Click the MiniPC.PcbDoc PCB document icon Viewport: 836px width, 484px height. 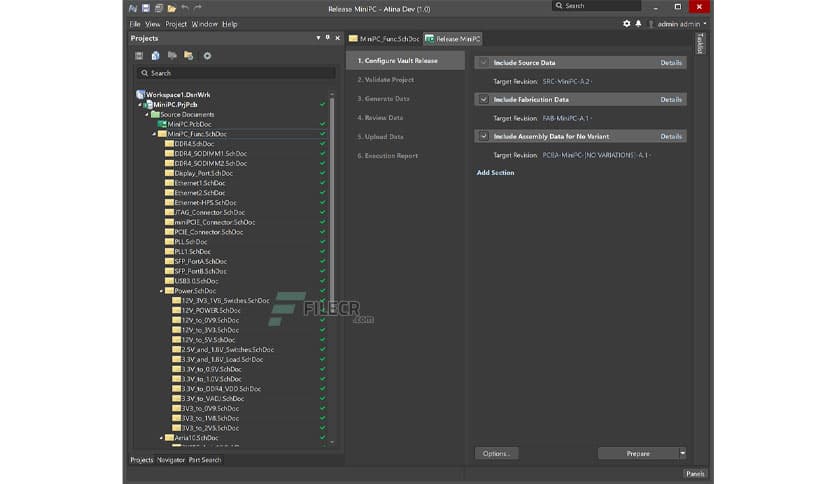tap(162, 124)
